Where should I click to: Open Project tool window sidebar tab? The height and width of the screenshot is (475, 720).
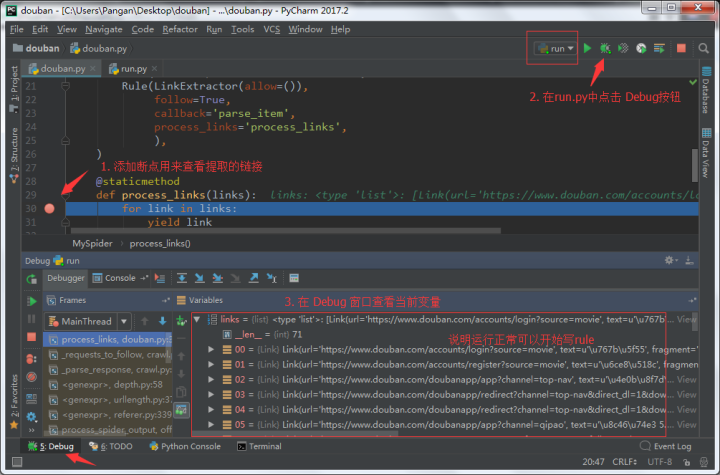click(14, 89)
